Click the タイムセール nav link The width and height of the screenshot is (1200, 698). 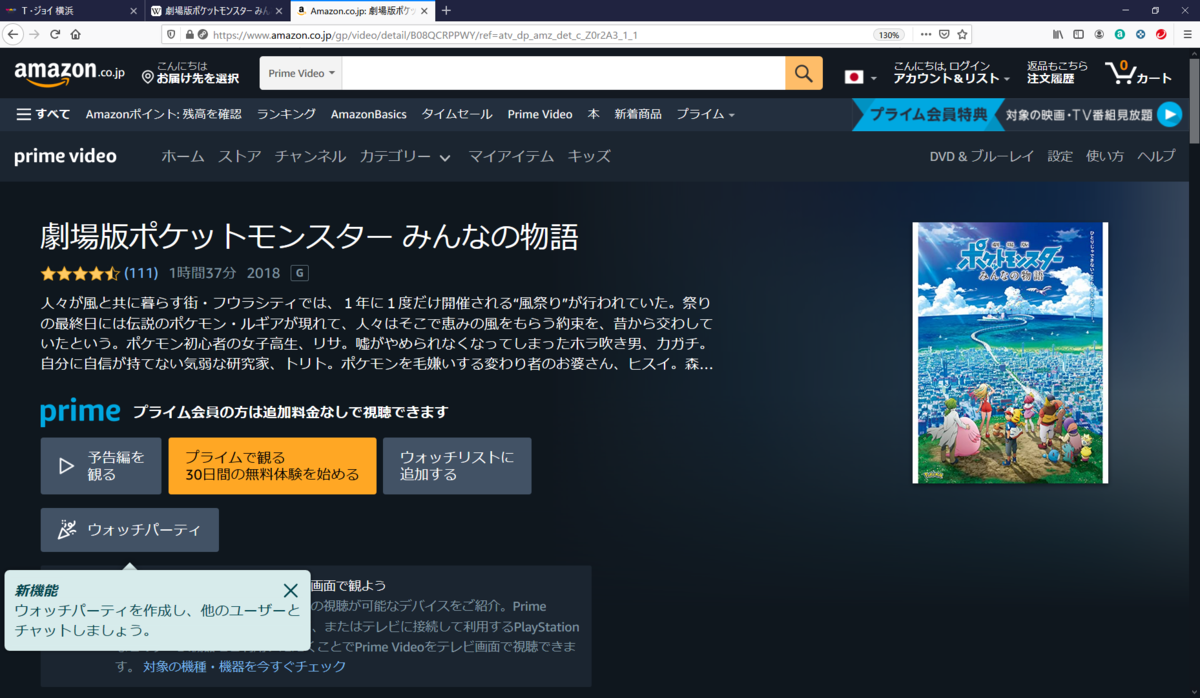tap(457, 114)
